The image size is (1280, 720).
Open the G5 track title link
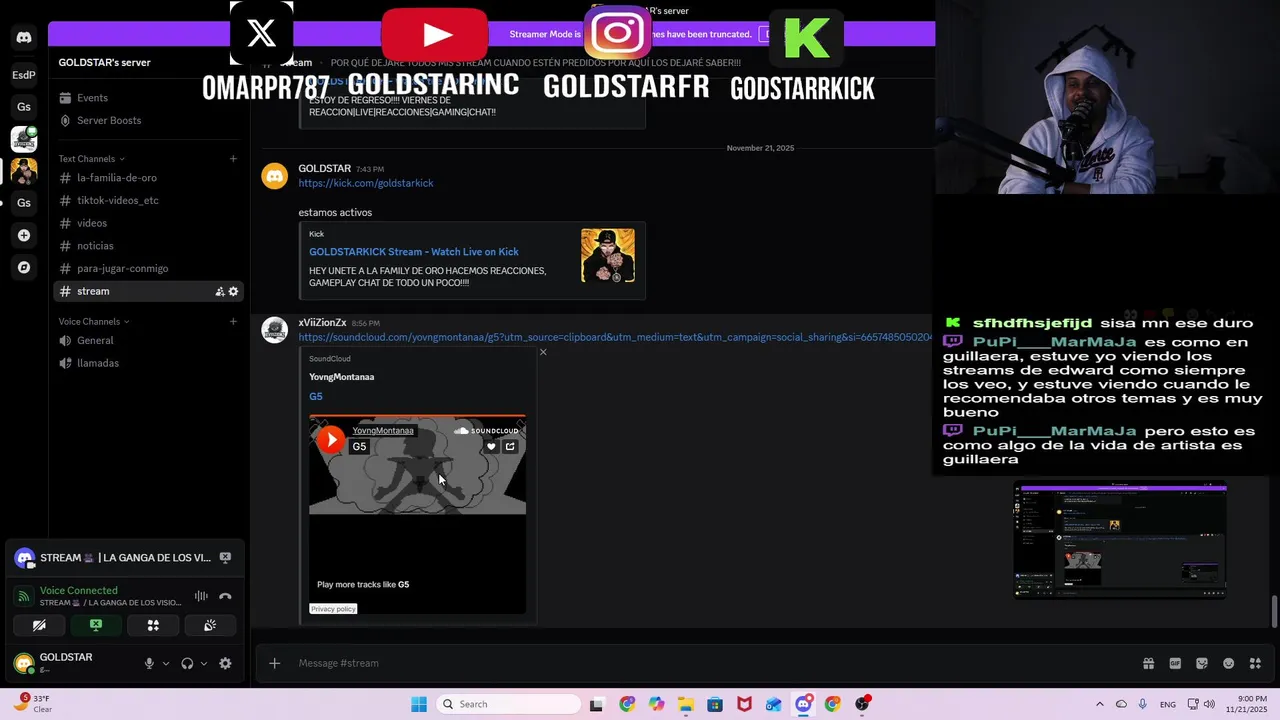(315, 397)
